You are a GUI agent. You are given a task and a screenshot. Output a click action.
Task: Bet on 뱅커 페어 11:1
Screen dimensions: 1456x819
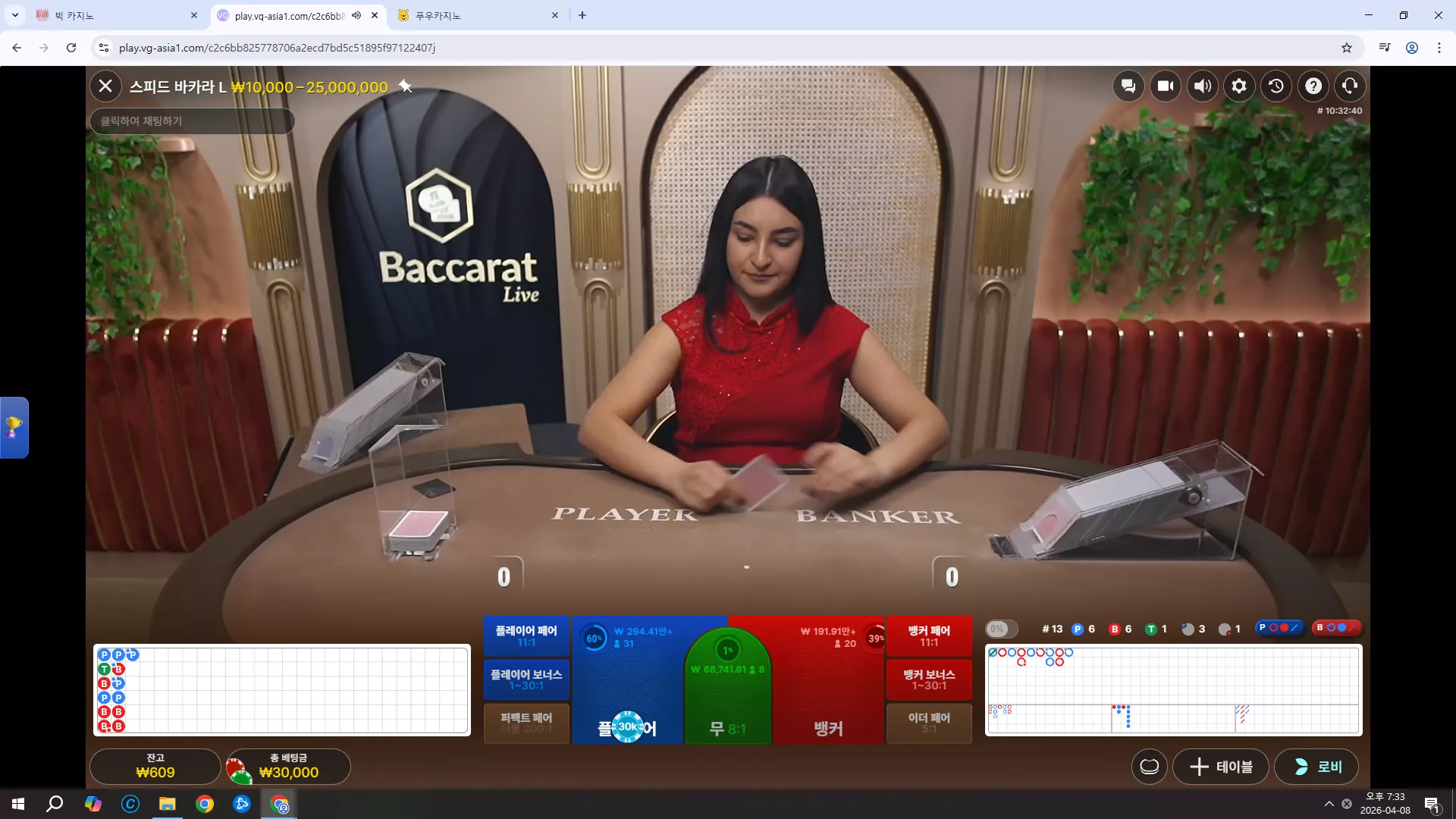click(x=929, y=636)
